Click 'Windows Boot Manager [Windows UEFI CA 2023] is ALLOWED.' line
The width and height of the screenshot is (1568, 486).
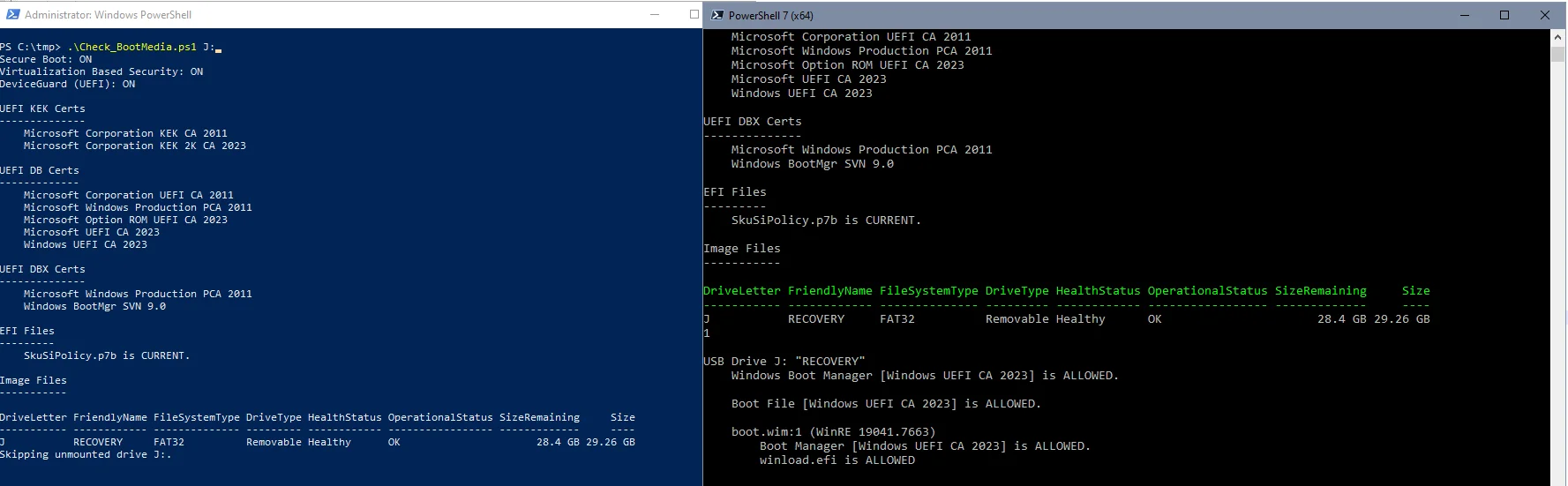(925, 375)
